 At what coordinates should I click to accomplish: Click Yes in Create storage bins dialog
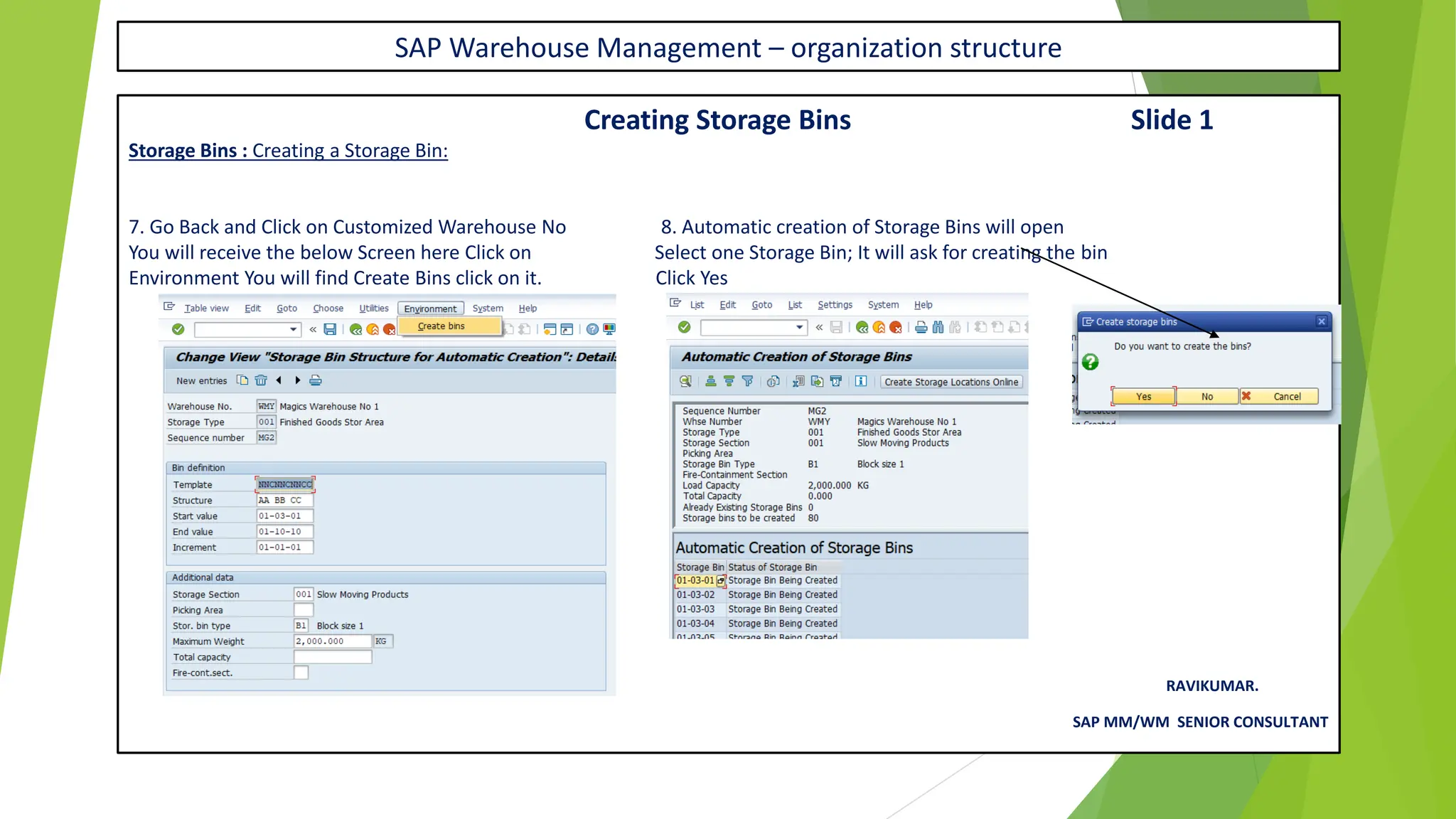pyautogui.click(x=1143, y=397)
